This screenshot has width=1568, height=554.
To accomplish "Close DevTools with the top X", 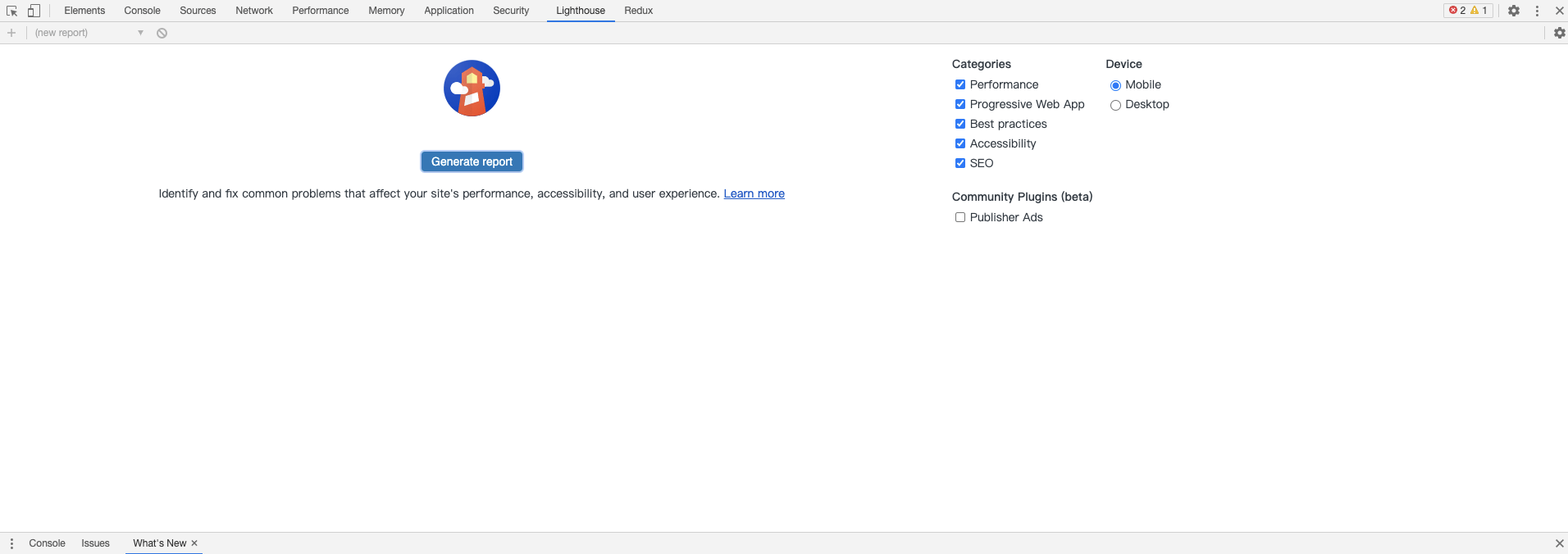I will 1559,11.
